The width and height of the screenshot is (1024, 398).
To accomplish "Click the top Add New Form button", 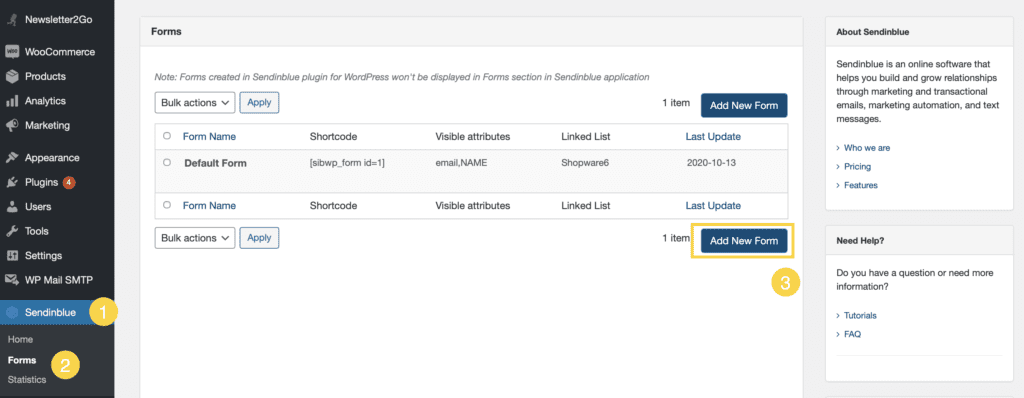I will pyautogui.click(x=744, y=105).
